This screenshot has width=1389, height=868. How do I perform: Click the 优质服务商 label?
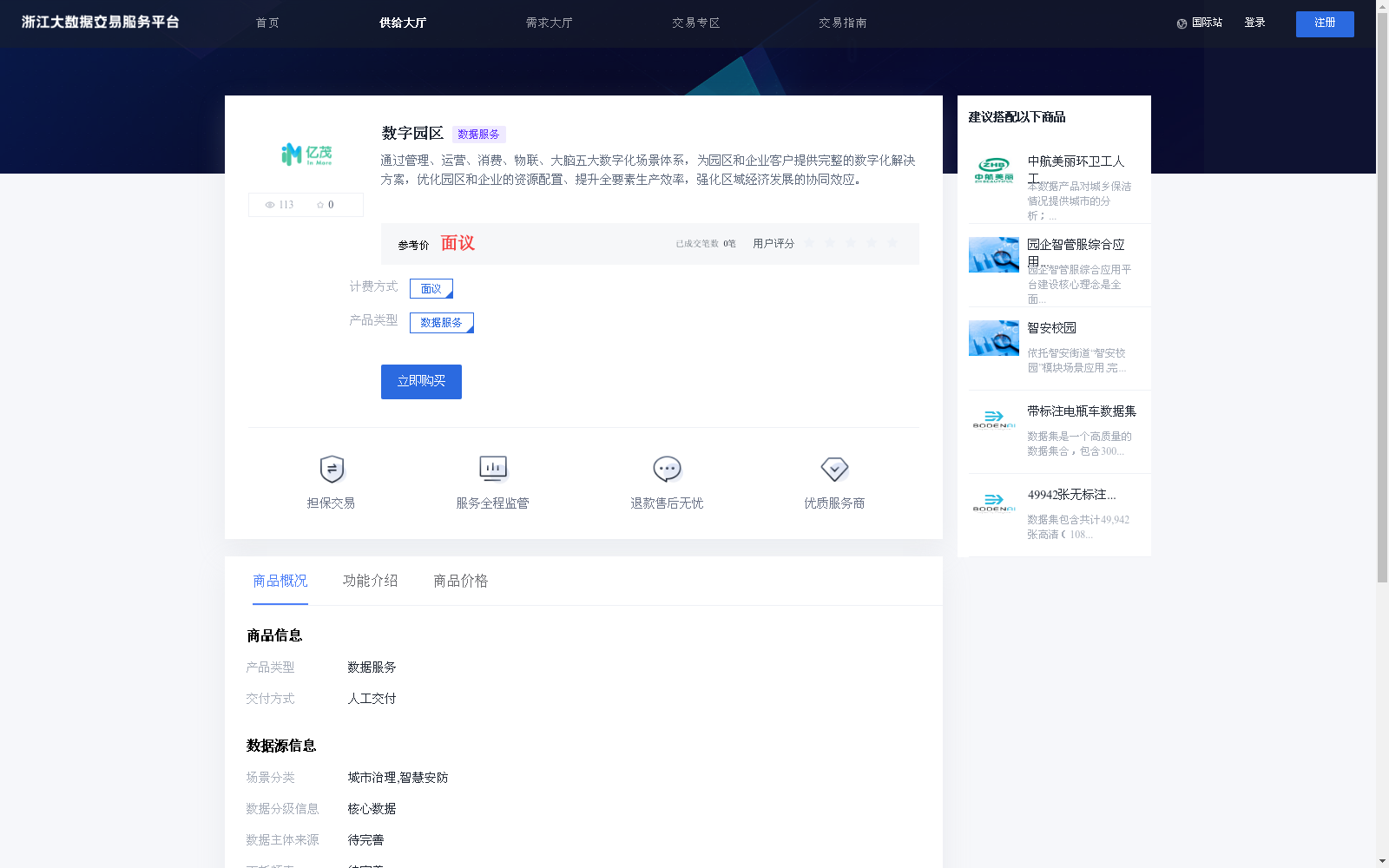(x=834, y=503)
